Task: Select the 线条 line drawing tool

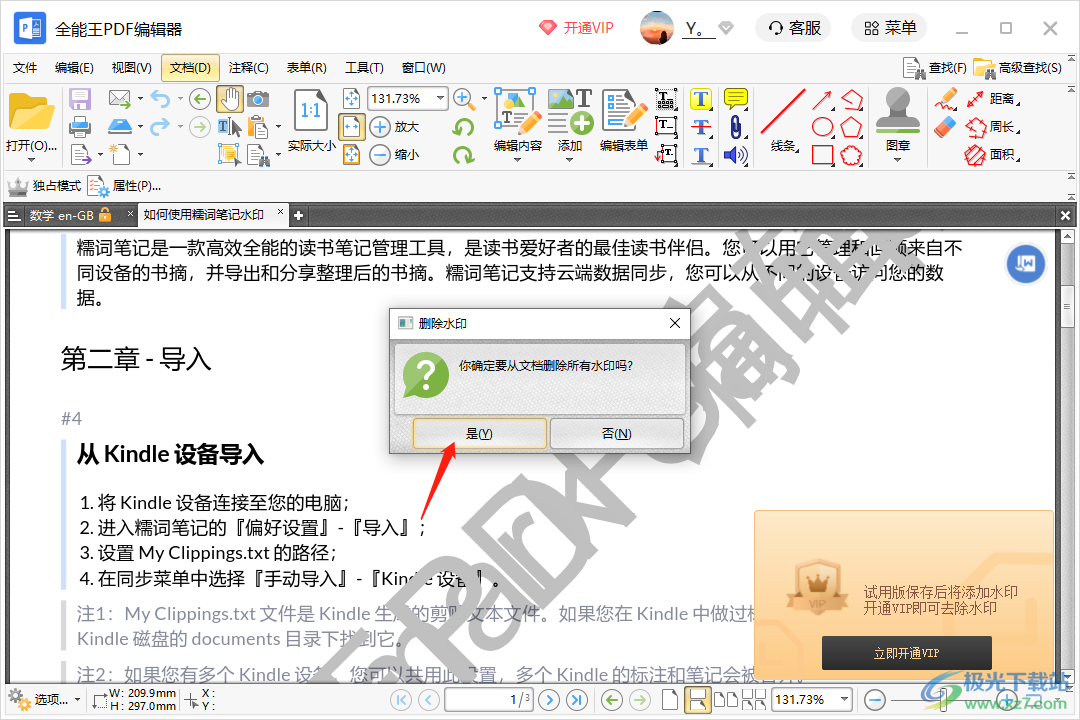Action: coord(782,119)
